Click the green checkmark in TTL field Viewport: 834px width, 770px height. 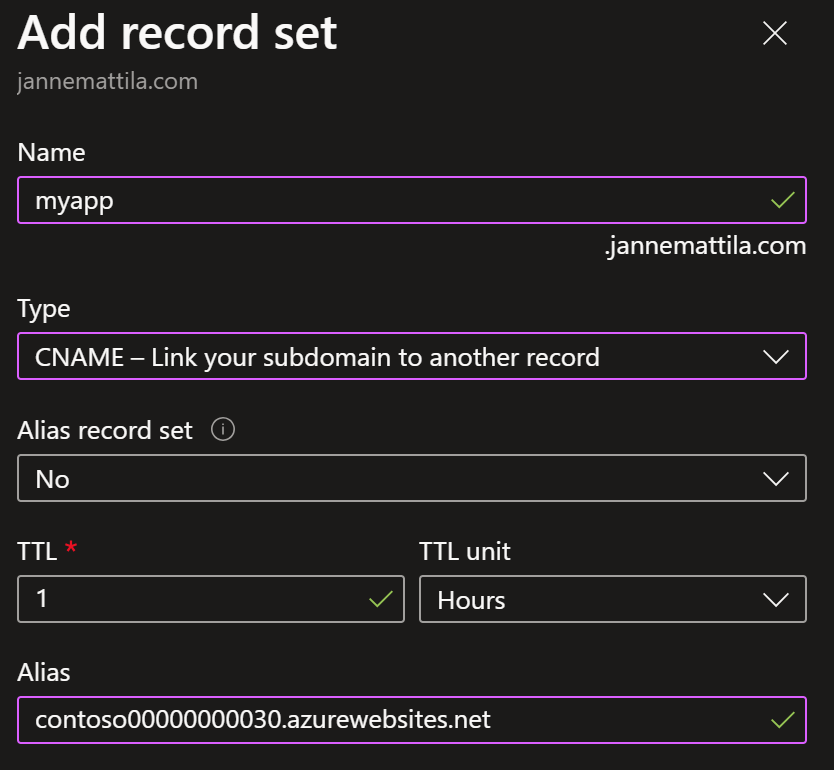(381, 599)
